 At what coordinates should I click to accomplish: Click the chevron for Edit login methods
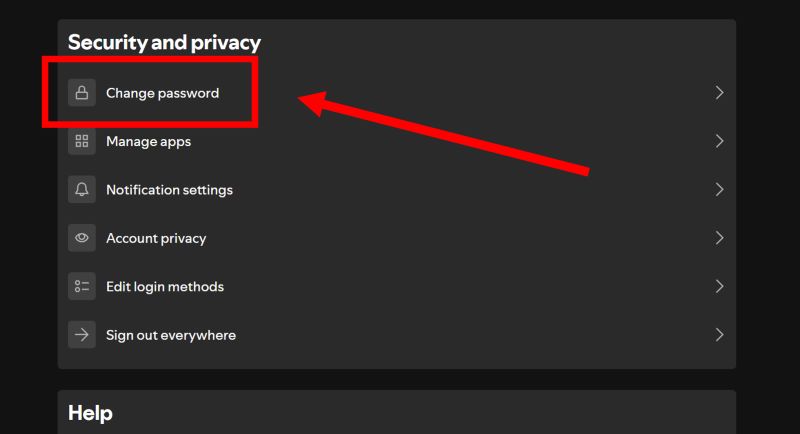[719, 287]
